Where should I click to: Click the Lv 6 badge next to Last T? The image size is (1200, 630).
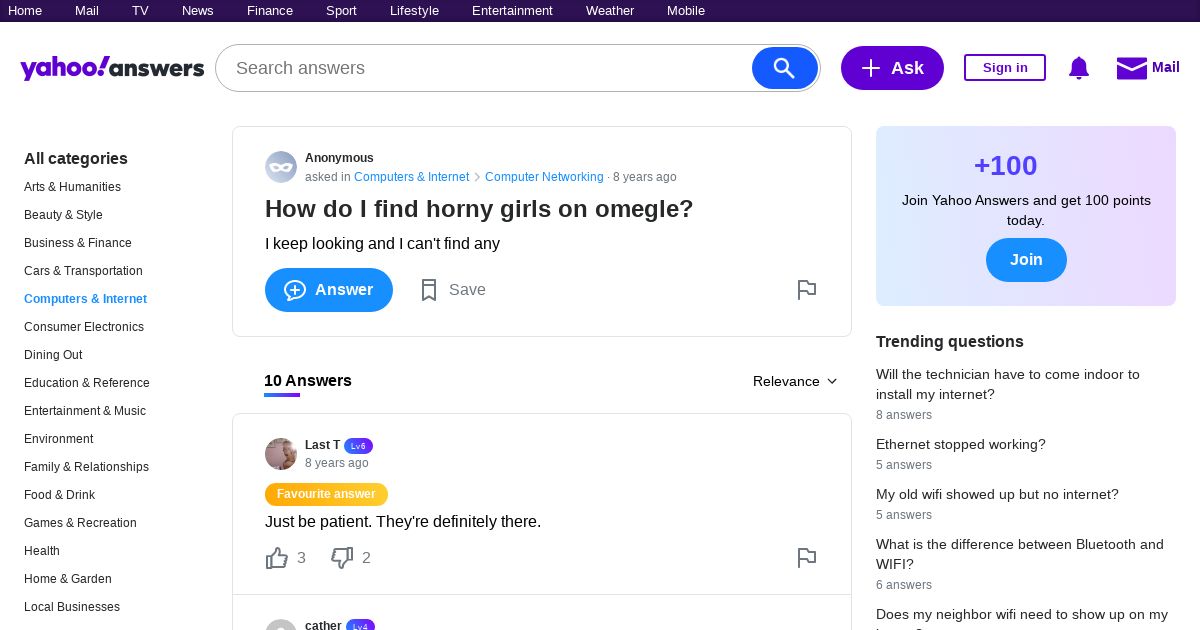[358, 446]
